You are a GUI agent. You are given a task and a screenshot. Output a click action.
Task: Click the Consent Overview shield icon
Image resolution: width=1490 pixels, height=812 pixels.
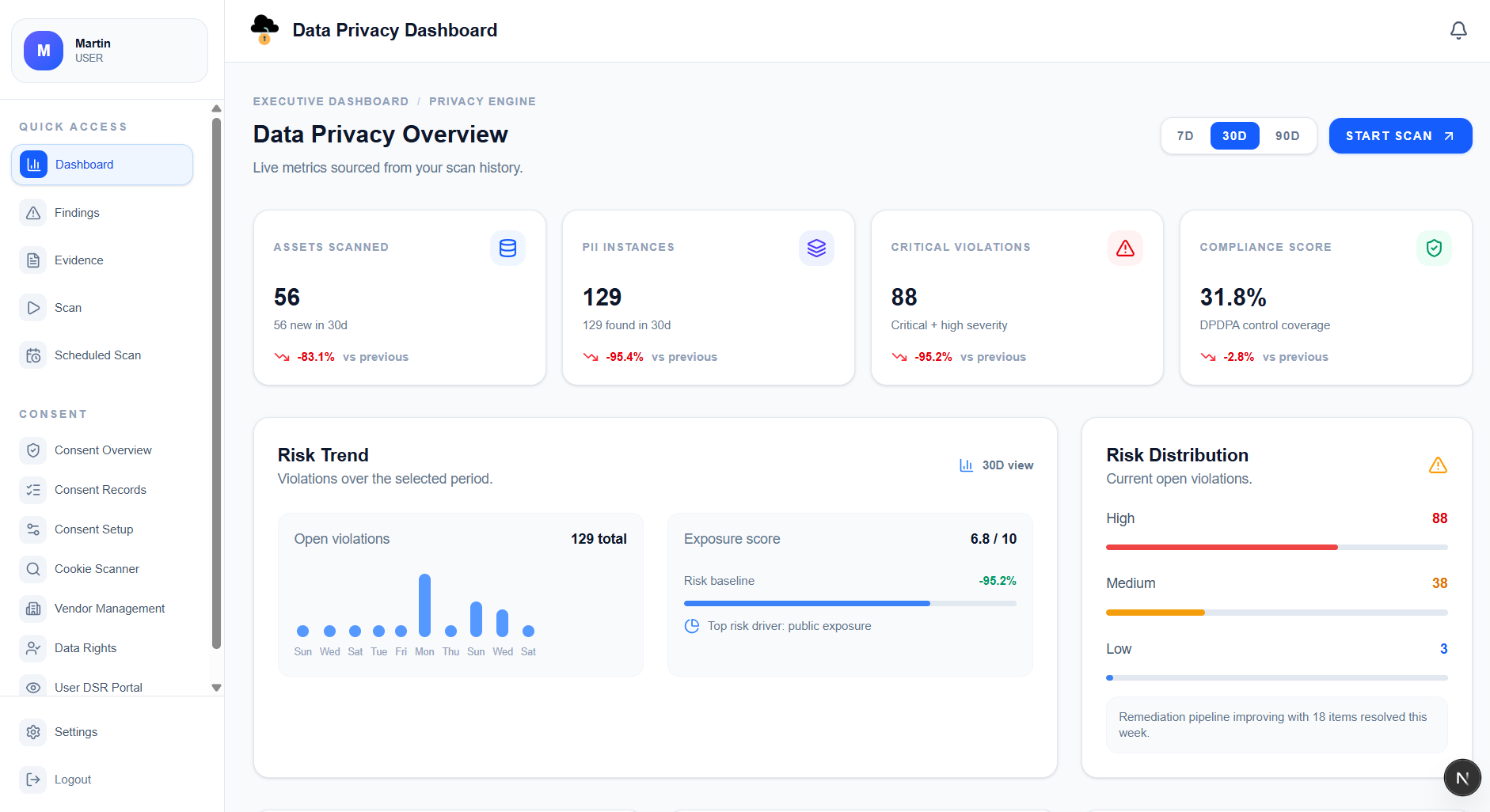33,450
